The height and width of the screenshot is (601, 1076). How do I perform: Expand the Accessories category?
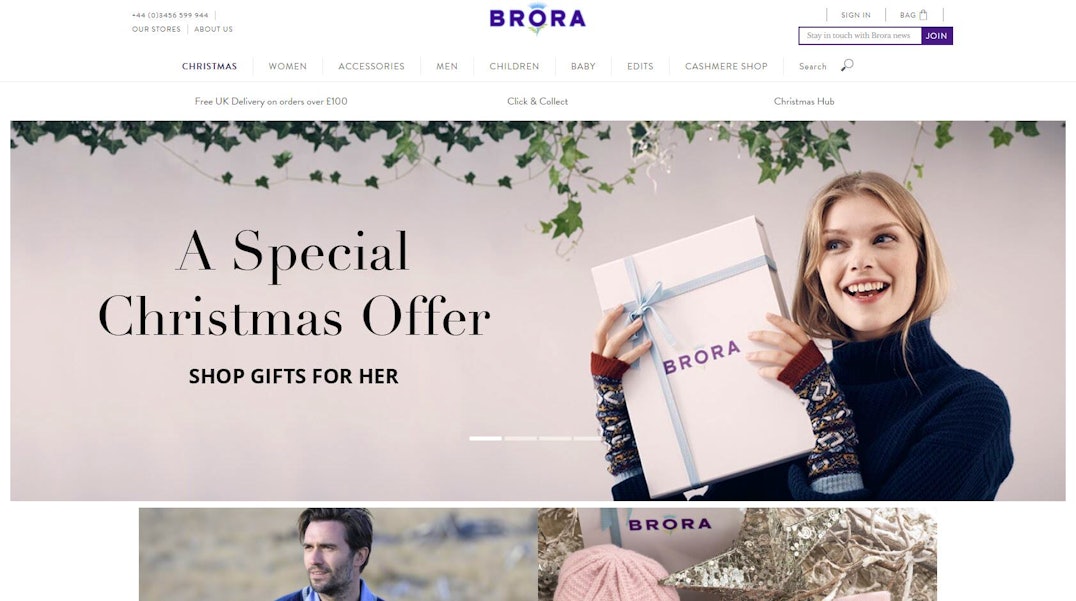371,67
